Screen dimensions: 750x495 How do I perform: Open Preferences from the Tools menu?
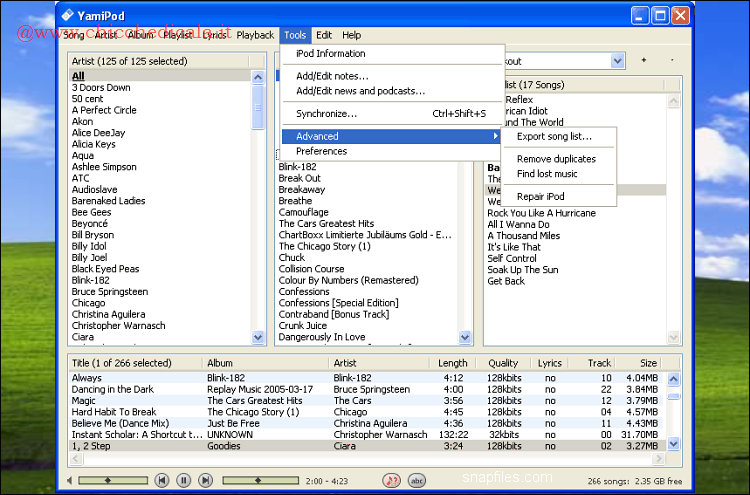click(321, 151)
